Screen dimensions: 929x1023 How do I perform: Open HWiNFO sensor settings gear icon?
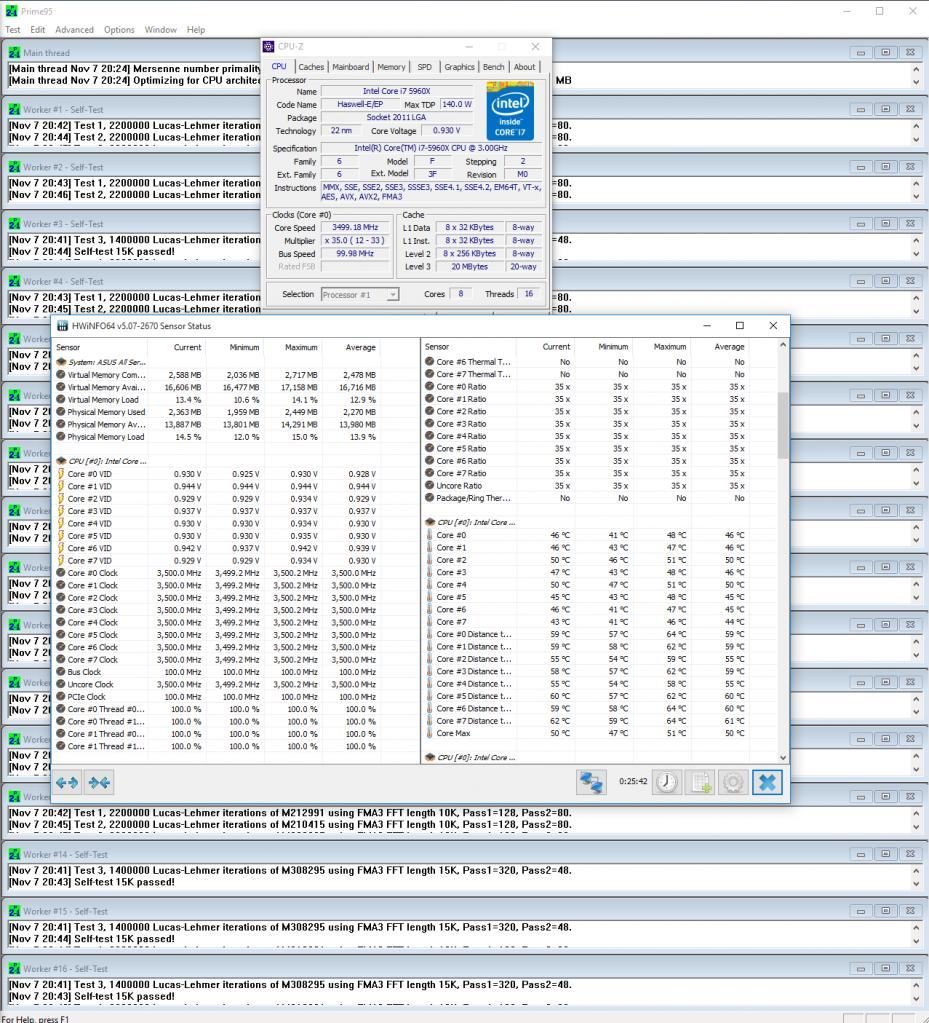(733, 782)
